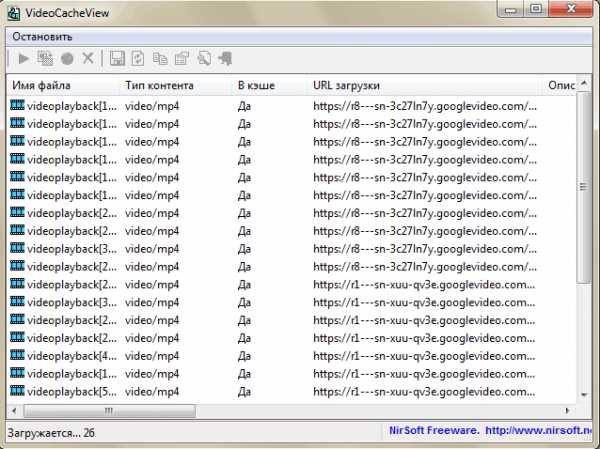Click the floppy-disk Save toolbar icon
Viewport: 600px width, 449px height.
tap(117, 59)
